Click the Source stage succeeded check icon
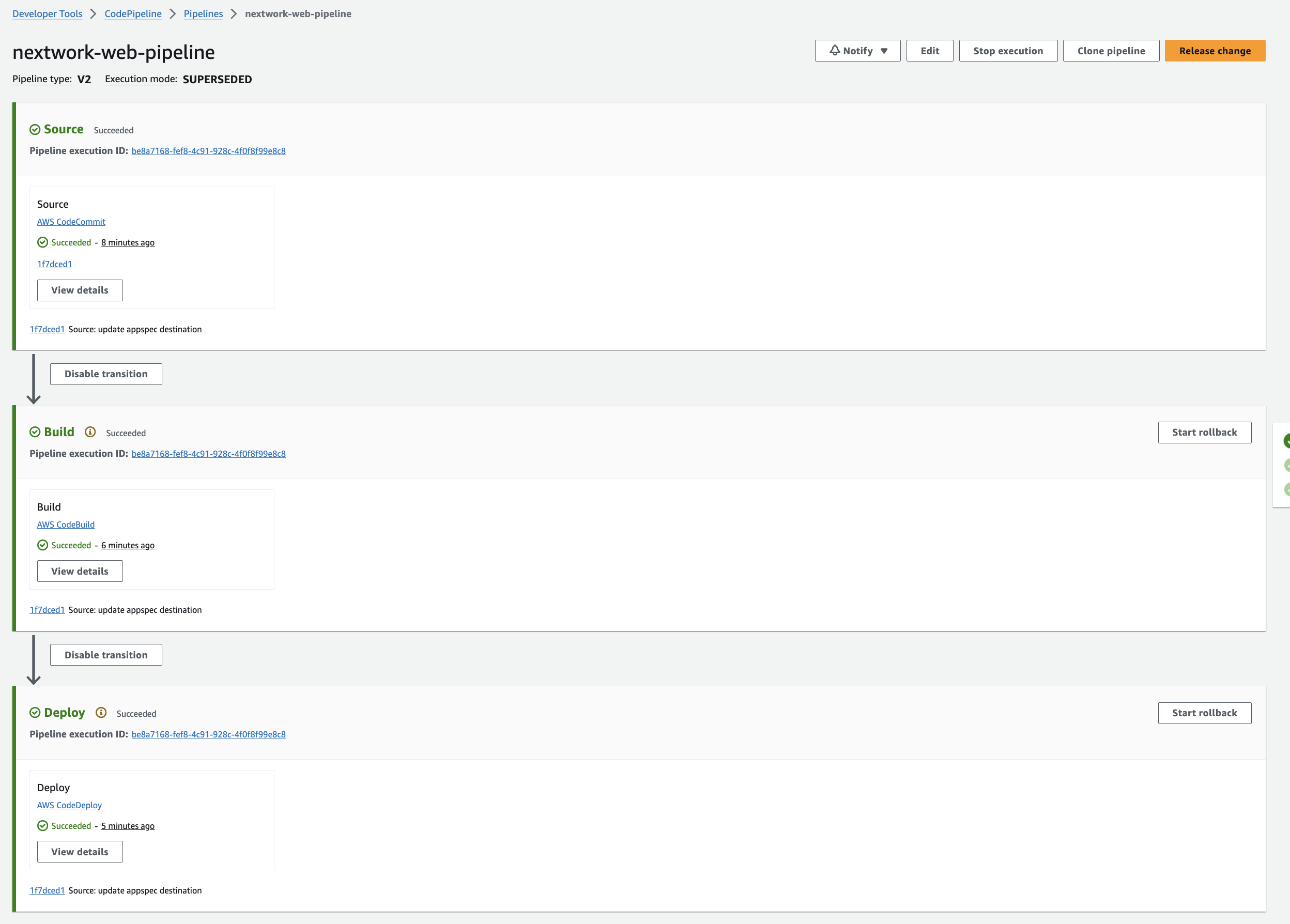 [35, 130]
